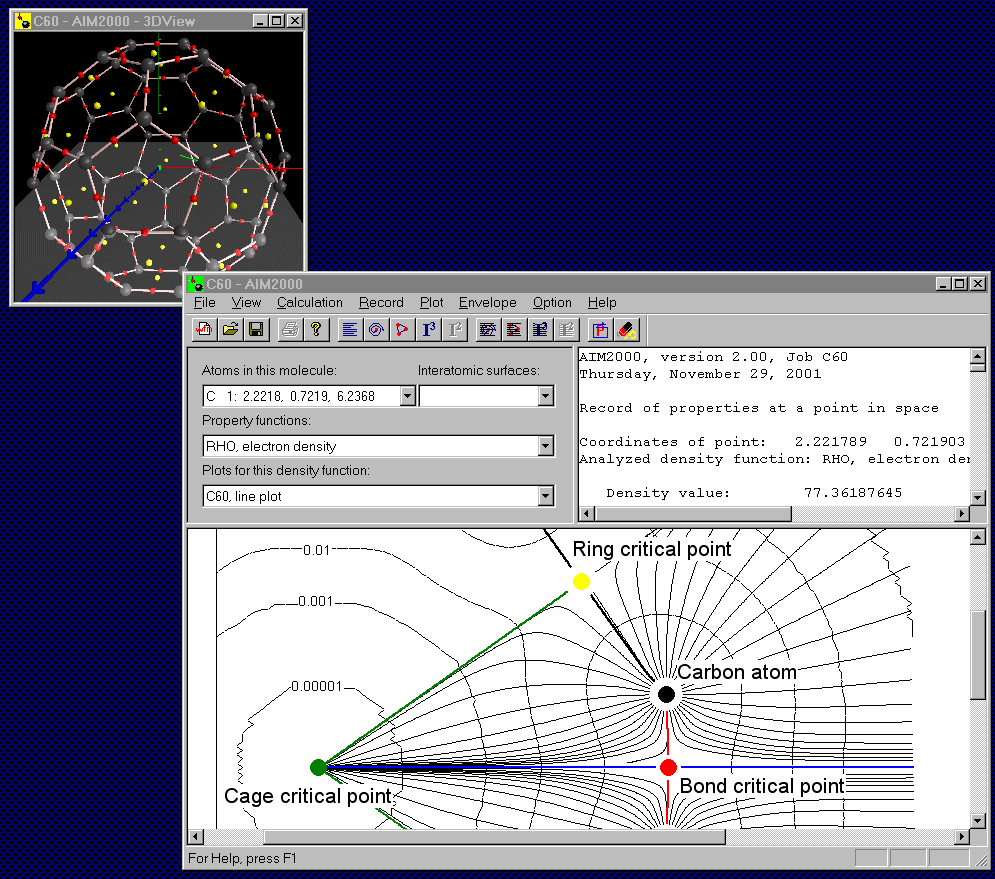Maximize the C60 - AIM2000 - 3DView window
The height and width of the screenshot is (879, 995).
point(277,21)
